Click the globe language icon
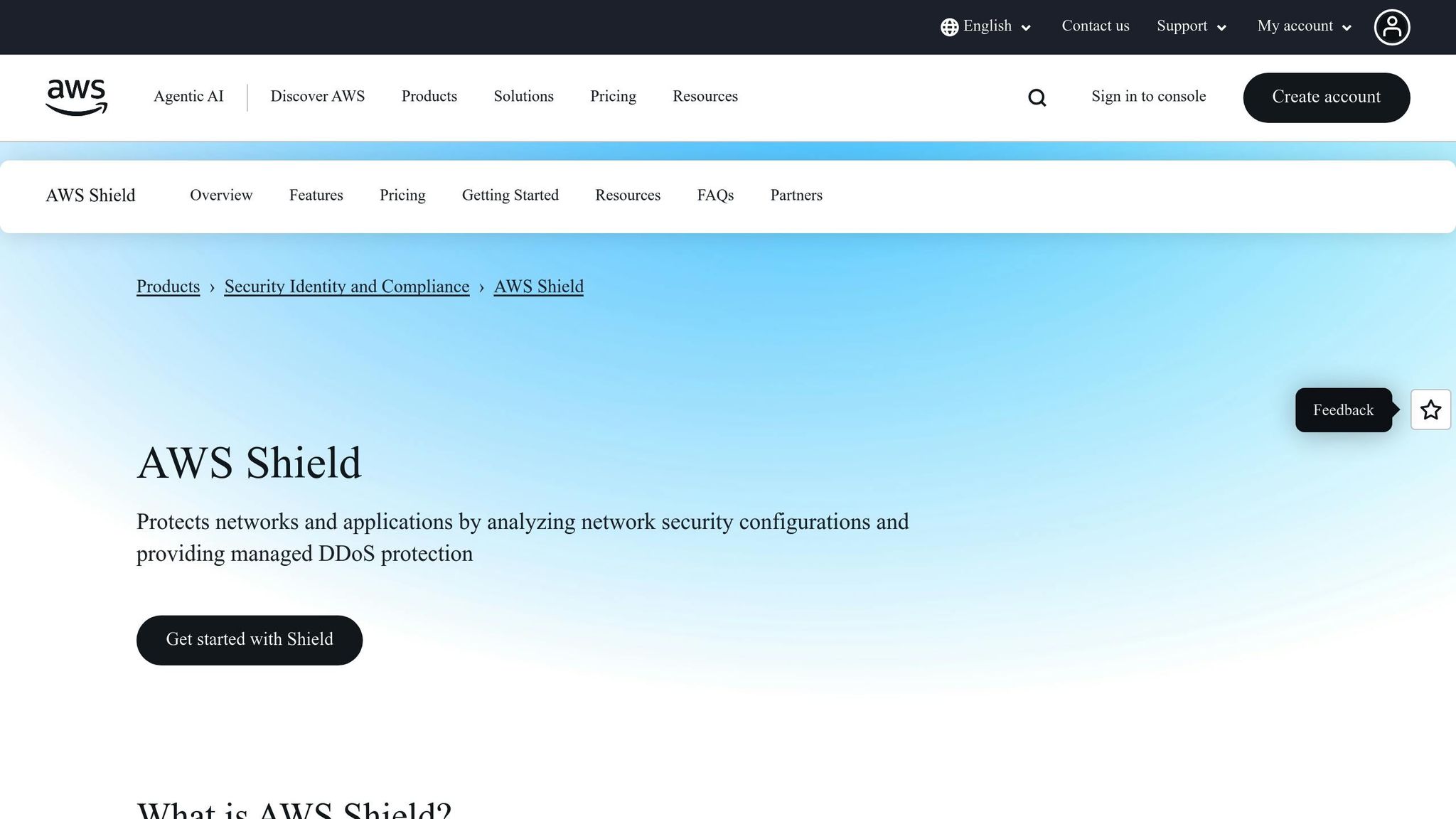 click(949, 27)
